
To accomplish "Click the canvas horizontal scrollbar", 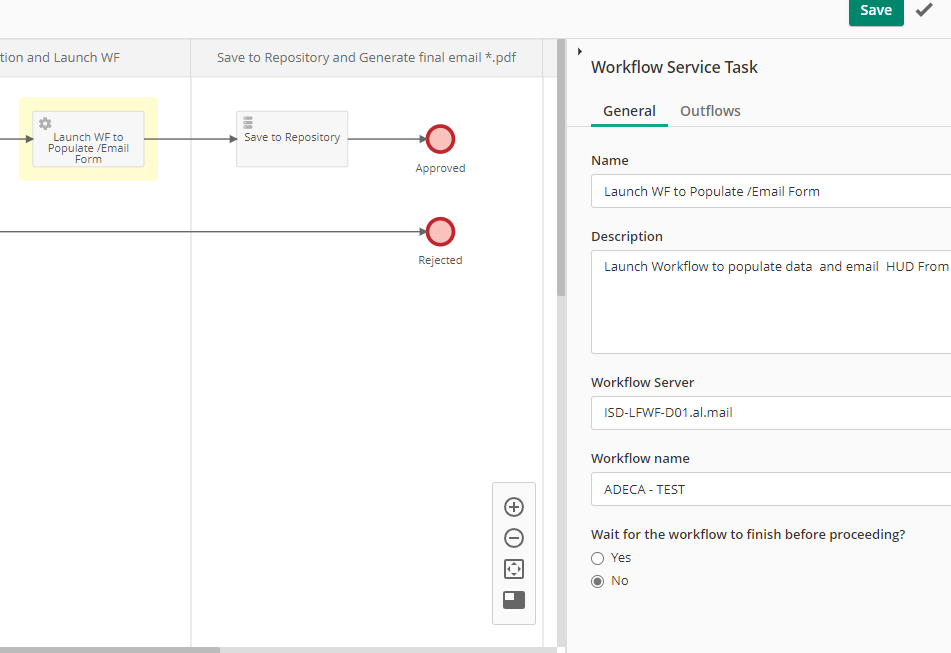I will 110,649.
